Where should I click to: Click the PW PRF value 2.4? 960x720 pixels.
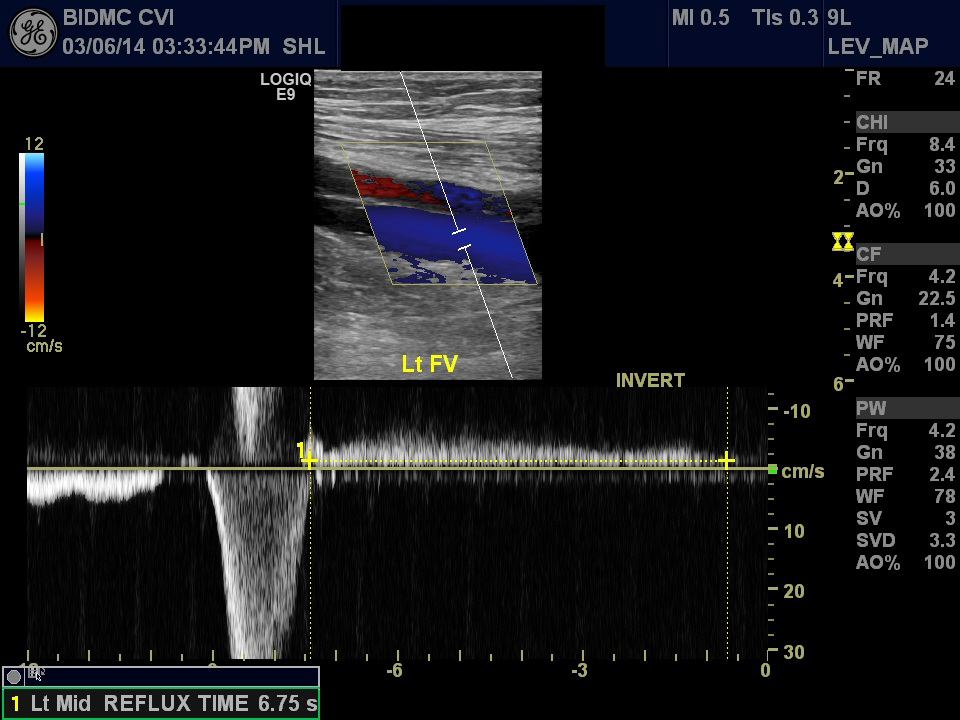pyautogui.click(x=943, y=474)
